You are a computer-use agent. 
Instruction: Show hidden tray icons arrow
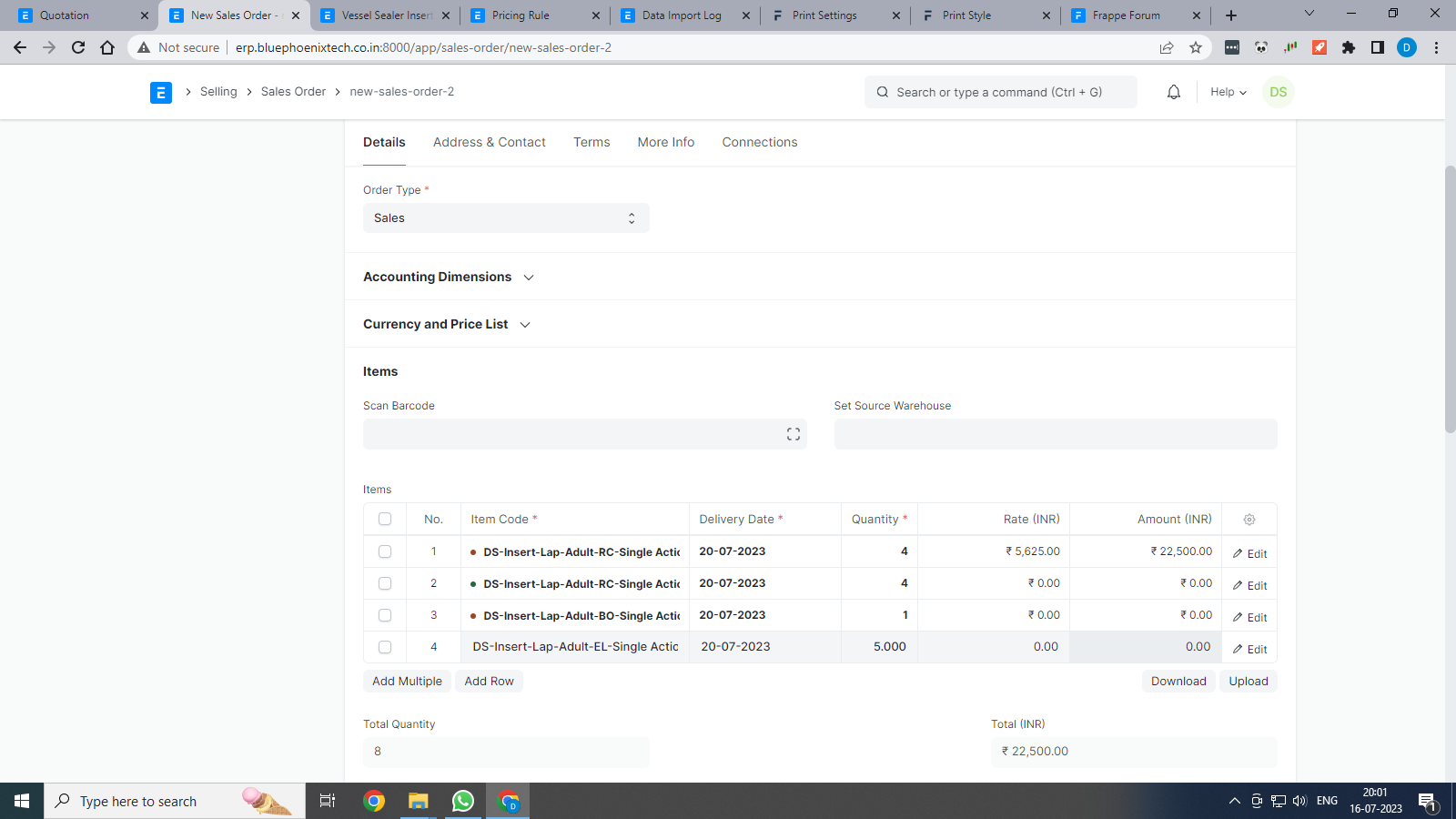[1235, 801]
